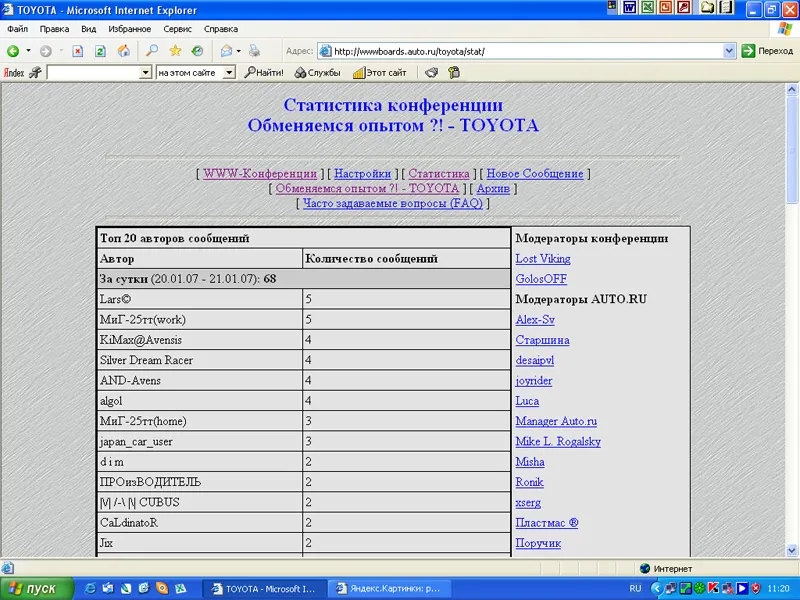Viewport: 800px width, 600px height.
Task: Launch Access from the Office shortcut bar
Action: 683,8
